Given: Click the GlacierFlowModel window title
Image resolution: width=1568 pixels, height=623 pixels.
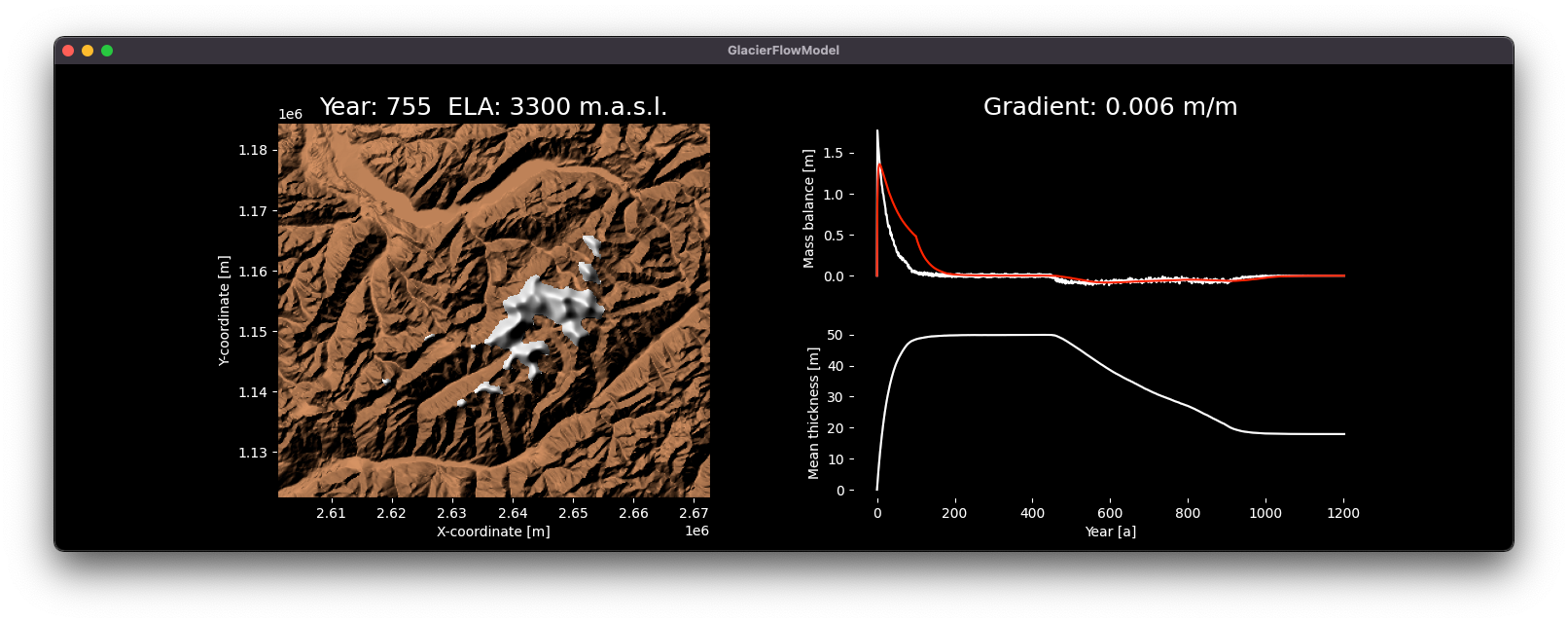Looking at the screenshot, I should (x=783, y=51).
